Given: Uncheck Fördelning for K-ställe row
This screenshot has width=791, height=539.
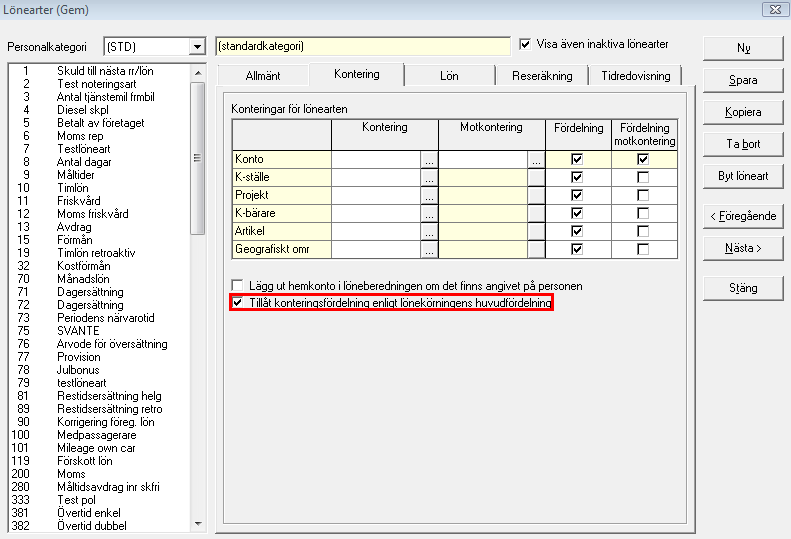Looking at the screenshot, I should click(x=577, y=178).
